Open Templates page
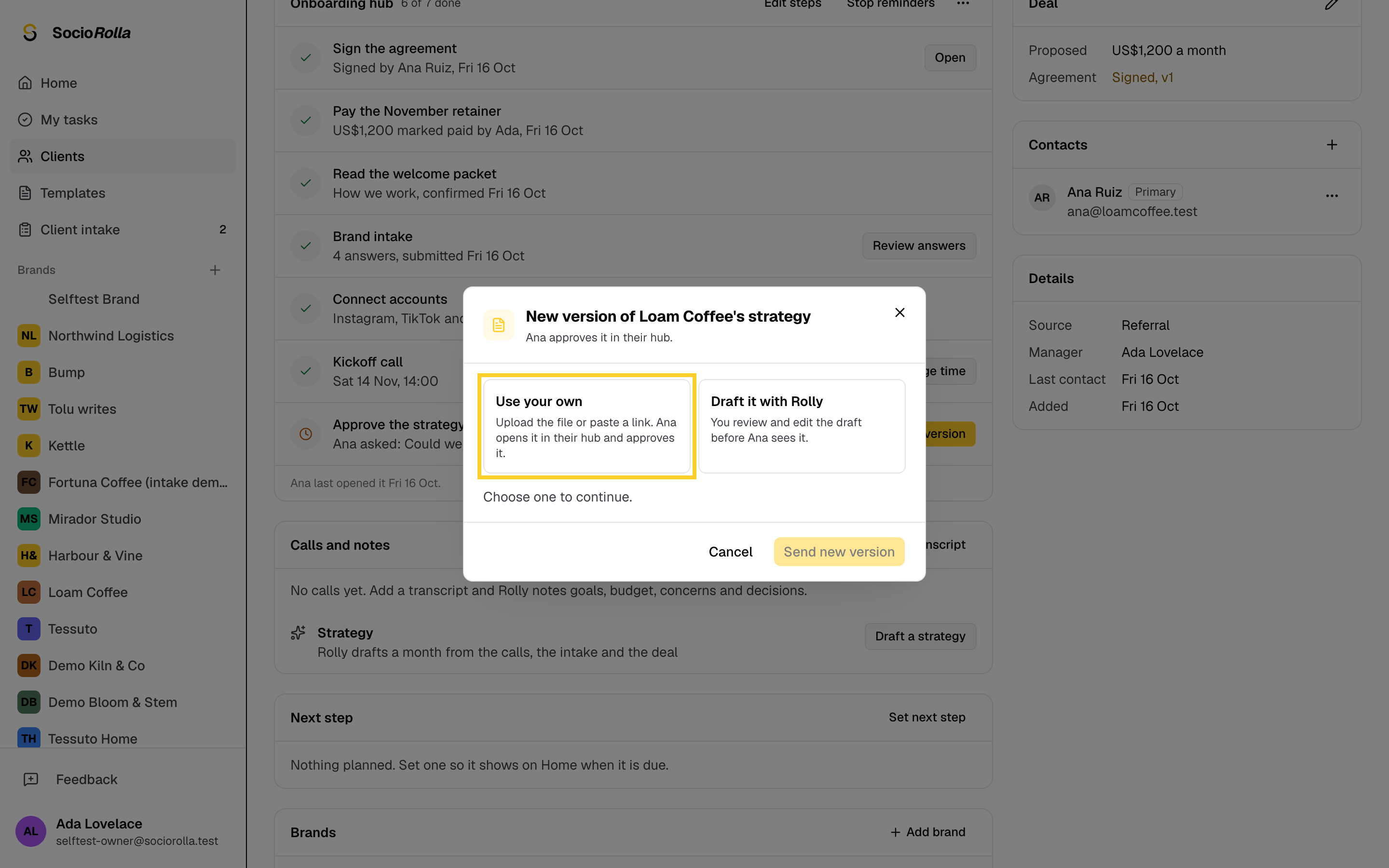Image resolution: width=1389 pixels, height=868 pixels. (123, 193)
